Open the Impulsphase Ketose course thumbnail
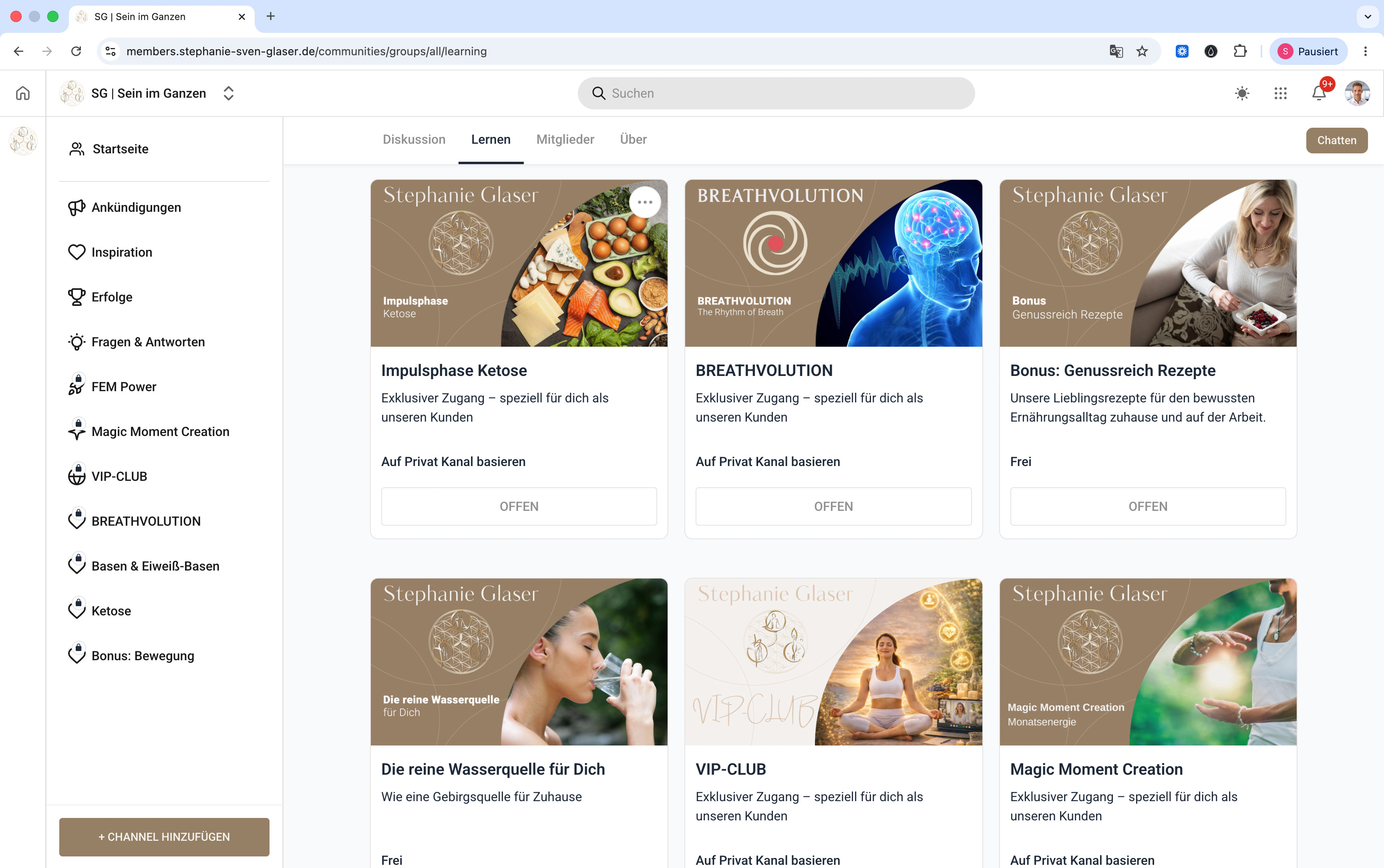1384x868 pixels. pyautogui.click(x=519, y=263)
